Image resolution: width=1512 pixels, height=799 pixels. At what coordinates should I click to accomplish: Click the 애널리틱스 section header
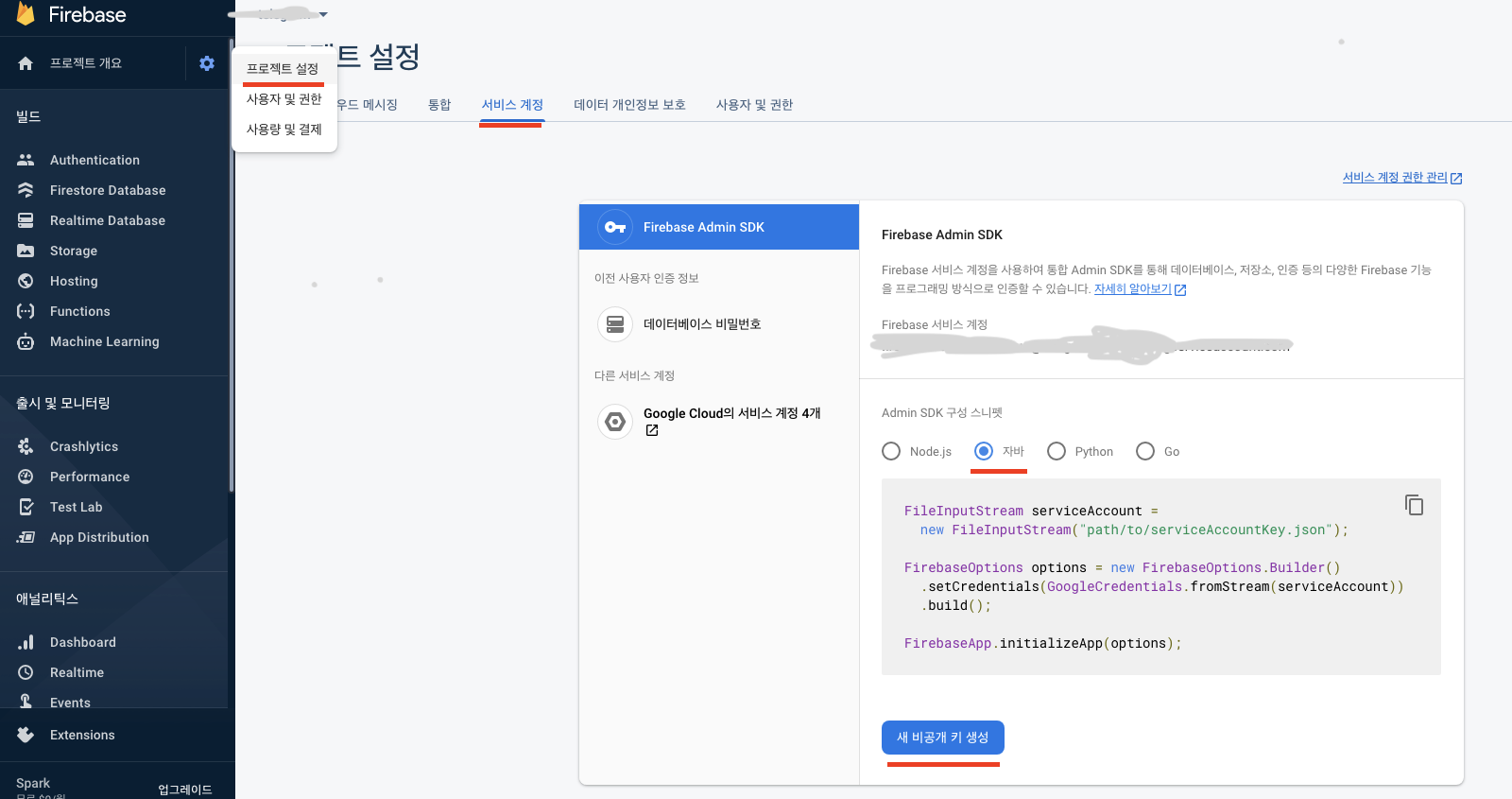click(x=47, y=599)
